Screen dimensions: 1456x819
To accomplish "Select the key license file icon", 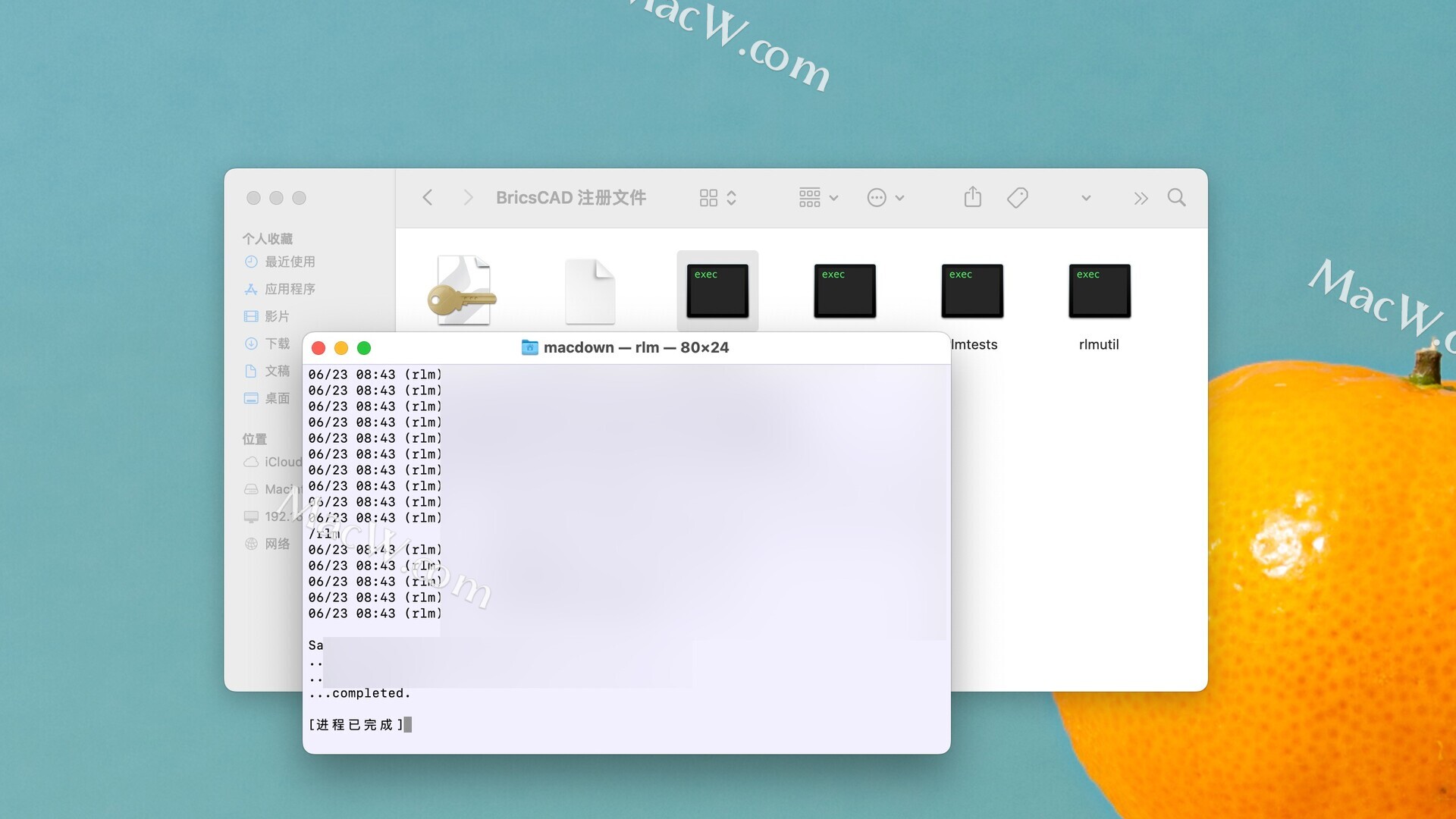I will click(x=463, y=290).
